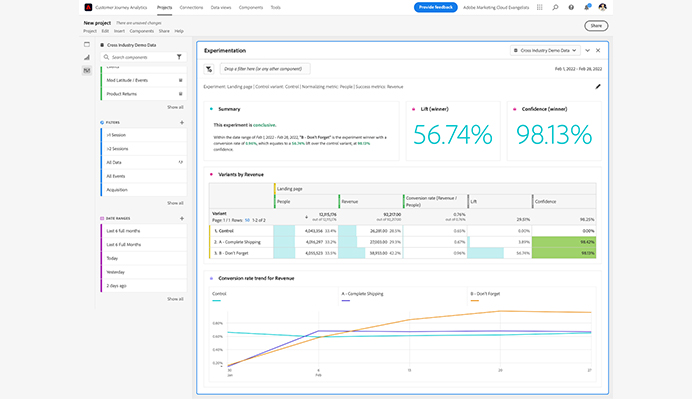Select the 2 days ago date range

(144, 286)
